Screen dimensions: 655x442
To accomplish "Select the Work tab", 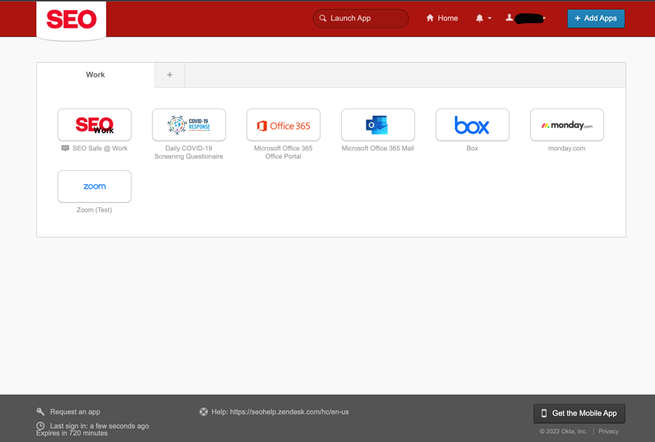I will coord(96,75).
